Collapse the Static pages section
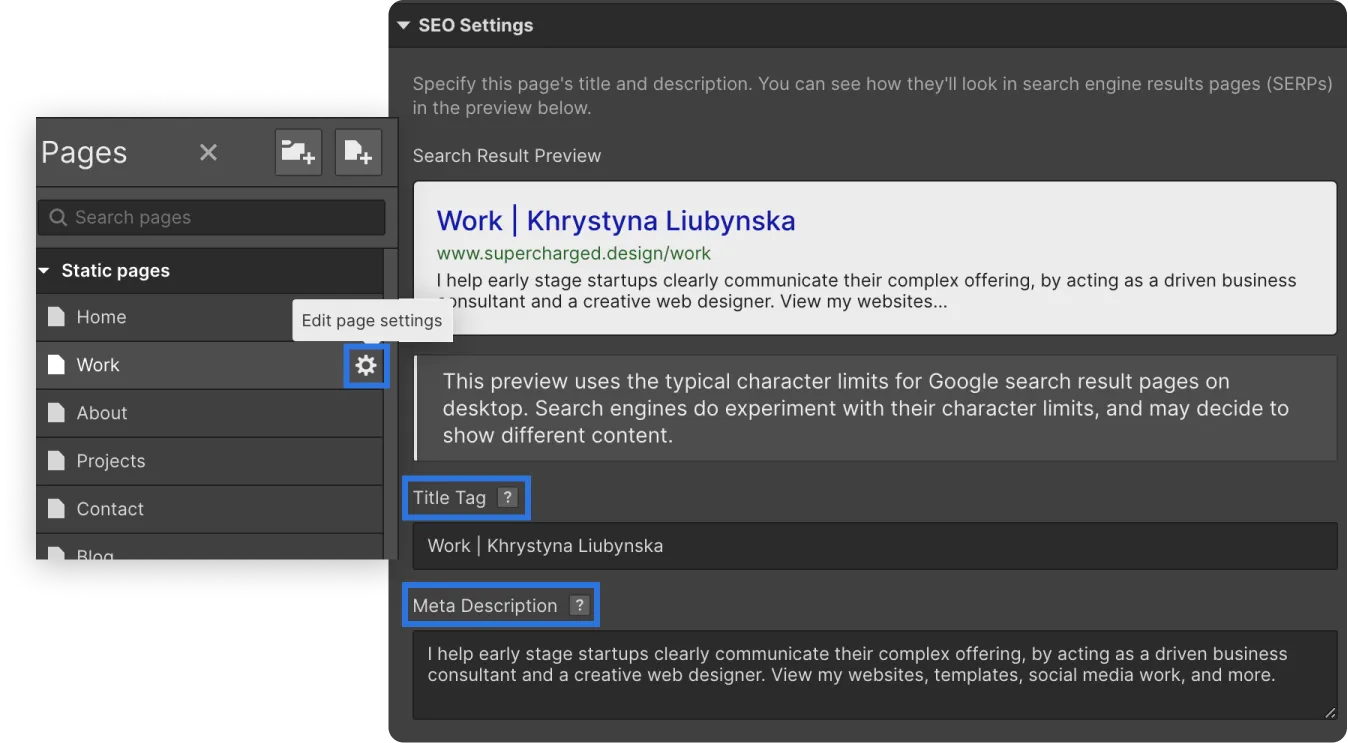Screen dimensions: 1348x743 click(x=44, y=271)
